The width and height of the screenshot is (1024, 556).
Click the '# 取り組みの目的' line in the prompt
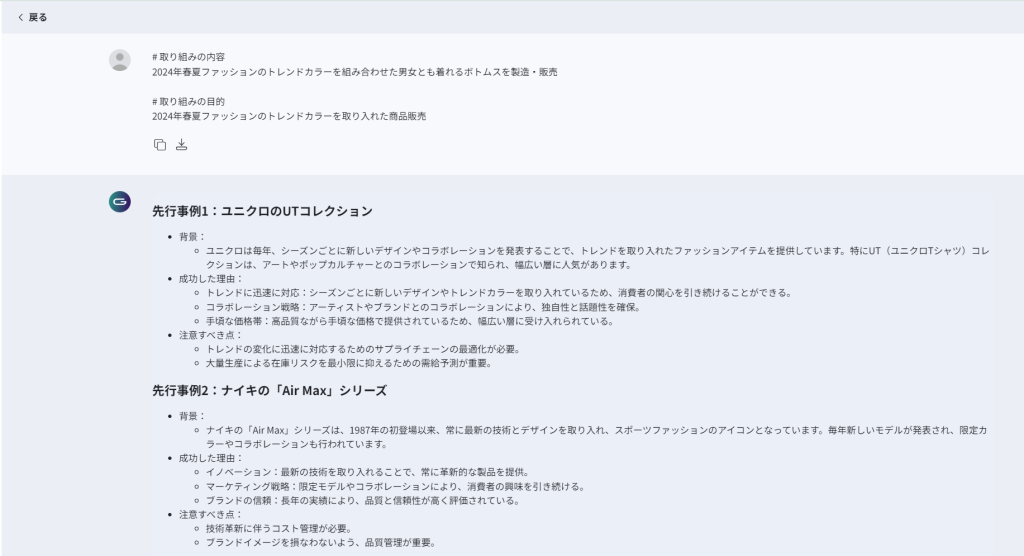click(x=188, y=102)
